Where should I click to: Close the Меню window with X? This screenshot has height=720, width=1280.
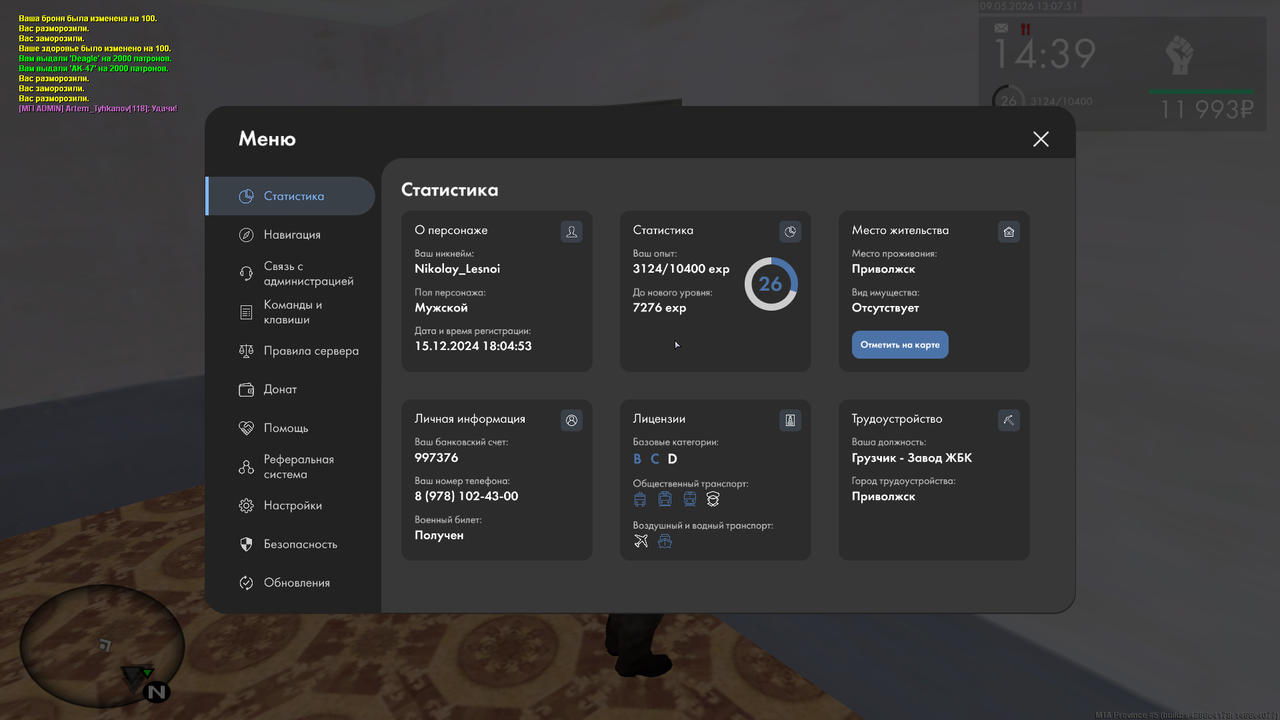[1041, 139]
